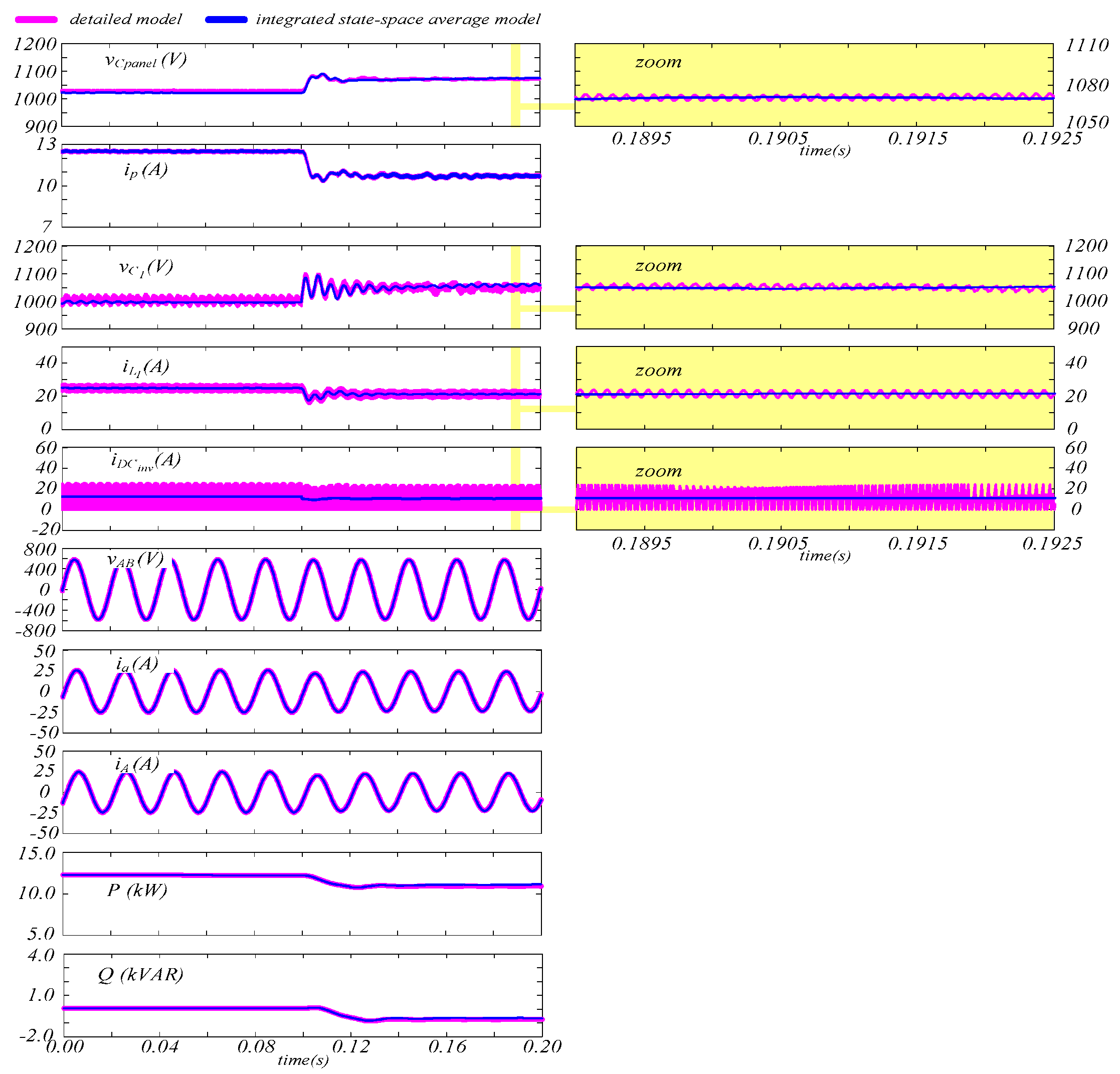Click the vAB (V) plot label
The width and height of the screenshot is (1120, 1074).
(136, 560)
